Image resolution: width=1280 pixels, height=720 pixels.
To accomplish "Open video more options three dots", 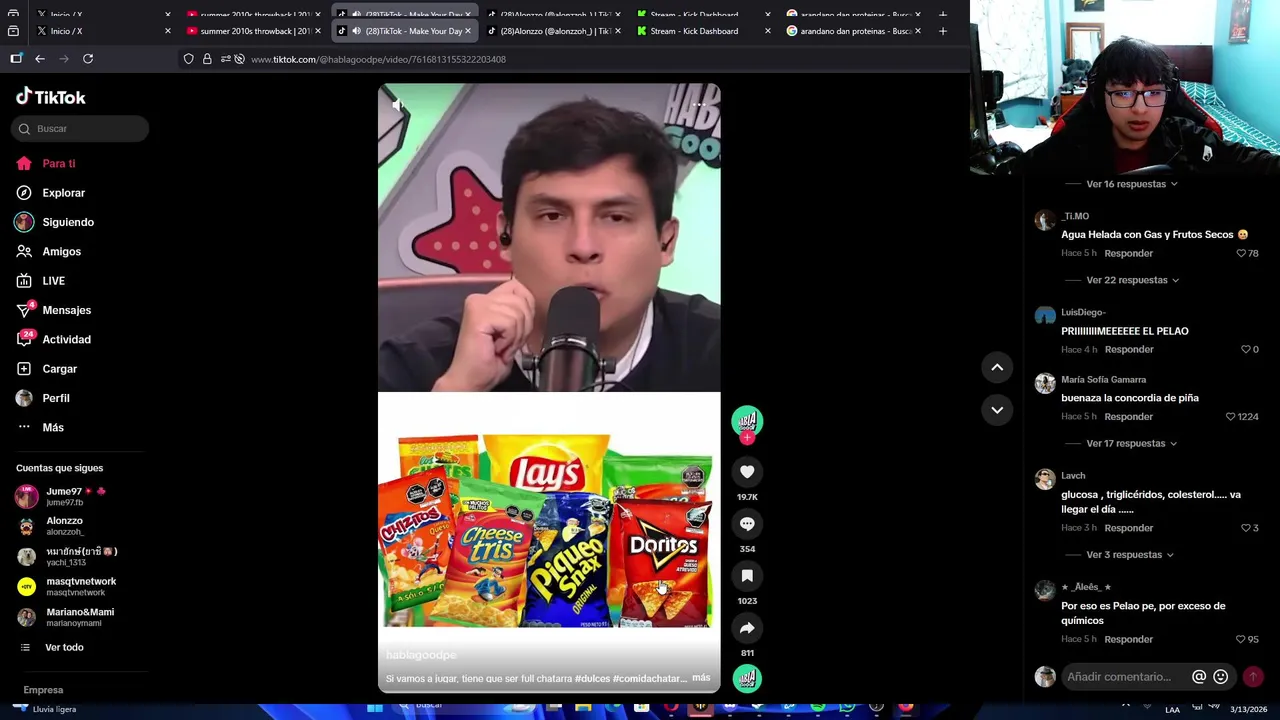I will coord(700,105).
